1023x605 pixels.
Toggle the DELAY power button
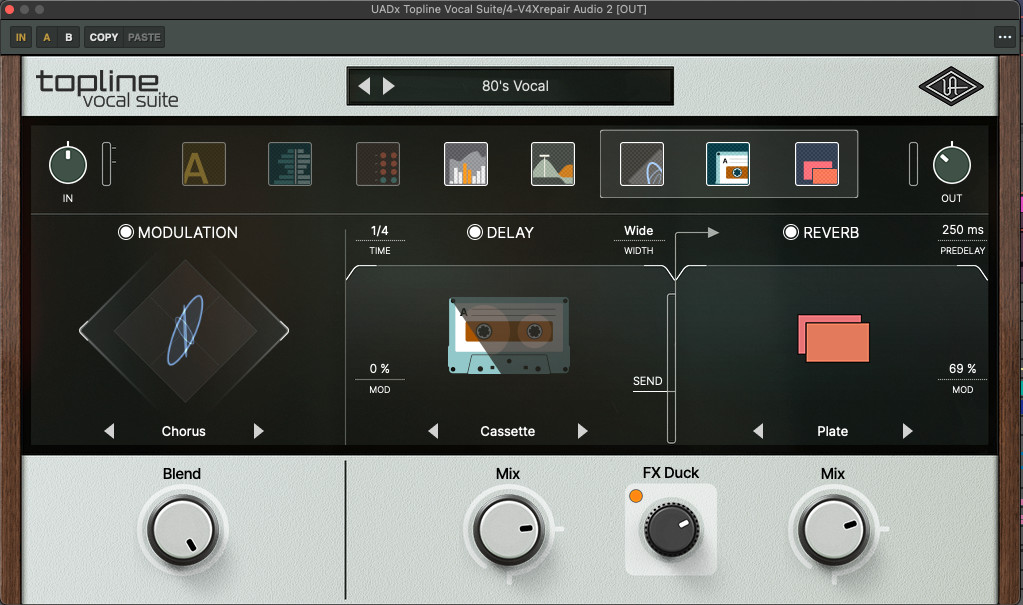coord(475,232)
